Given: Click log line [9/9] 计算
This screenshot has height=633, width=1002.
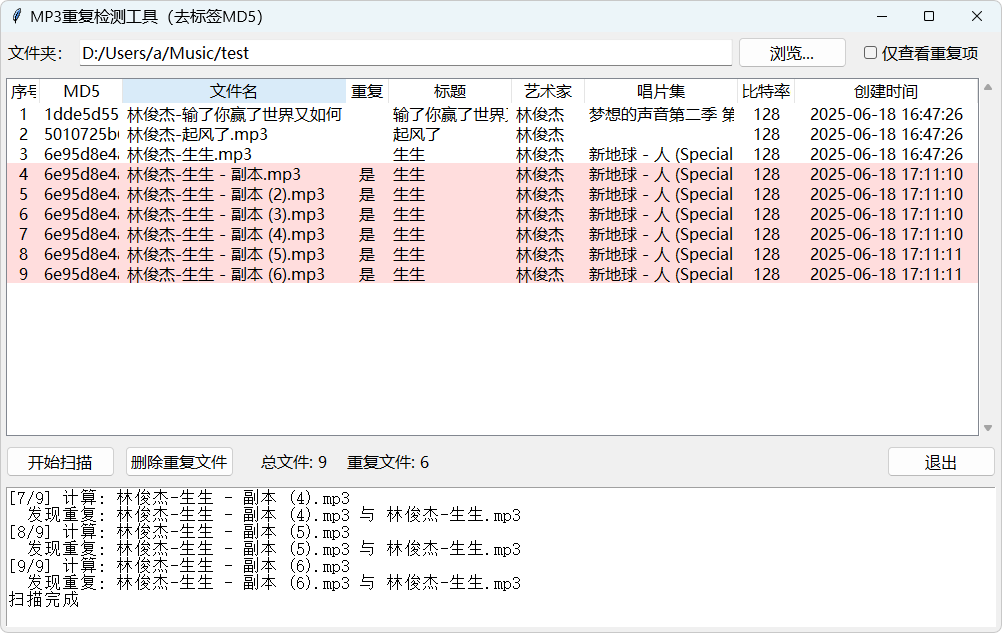Looking at the screenshot, I should coord(180,566).
